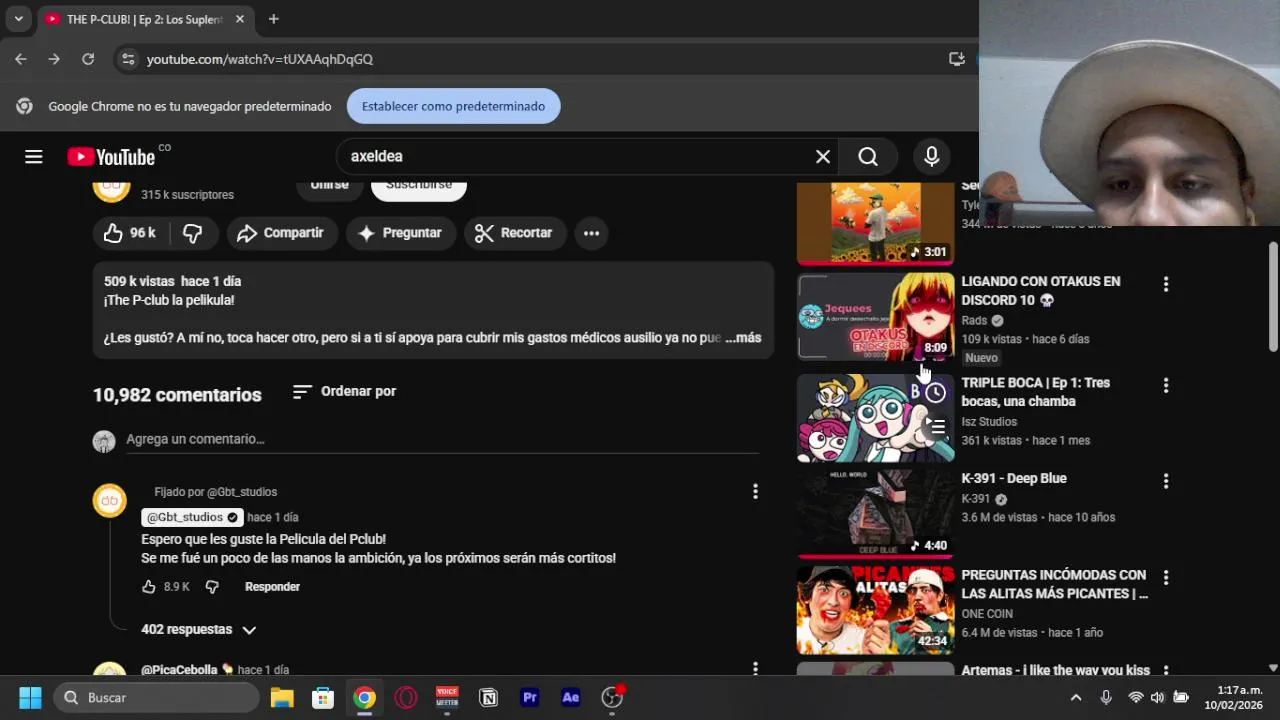Open the YouTube hamburger guide menu
1280x720 pixels.
(34, 156)
